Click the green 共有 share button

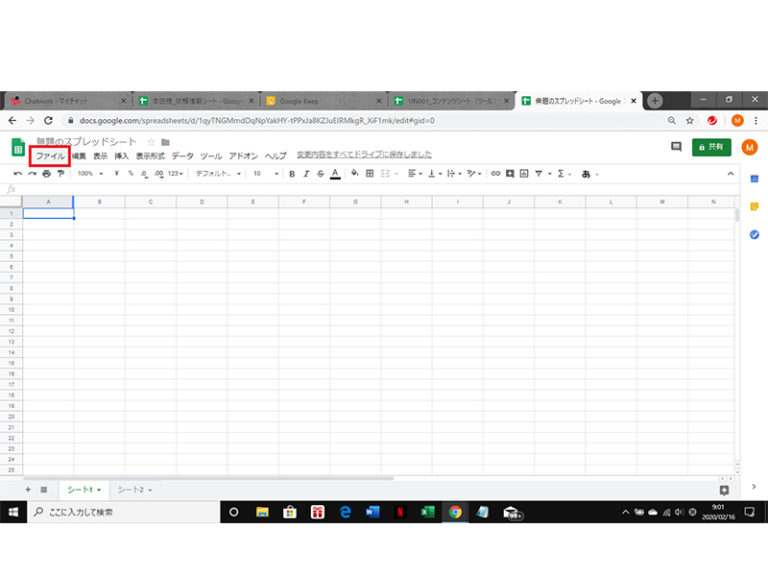(x=711, y=147)
